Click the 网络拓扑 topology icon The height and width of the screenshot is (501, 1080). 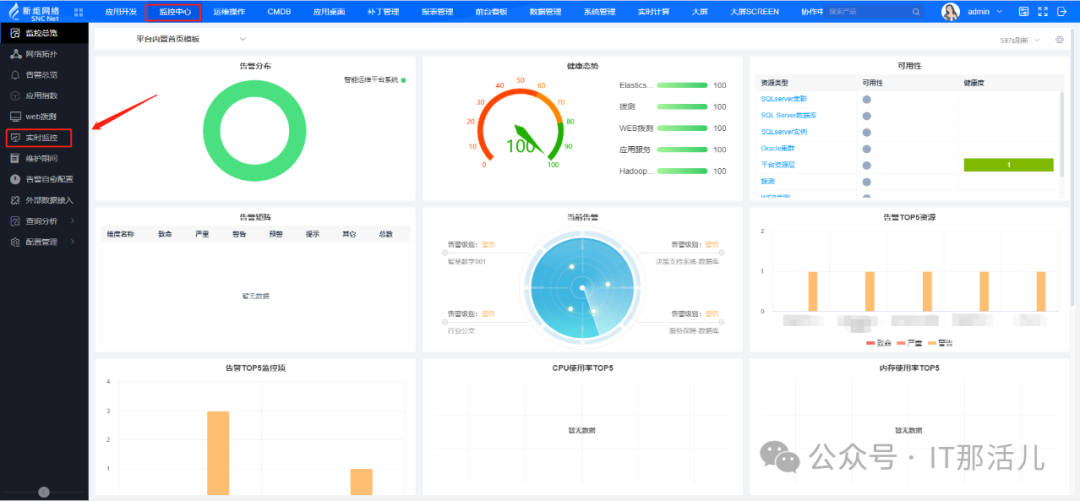(x=14, y=54)
